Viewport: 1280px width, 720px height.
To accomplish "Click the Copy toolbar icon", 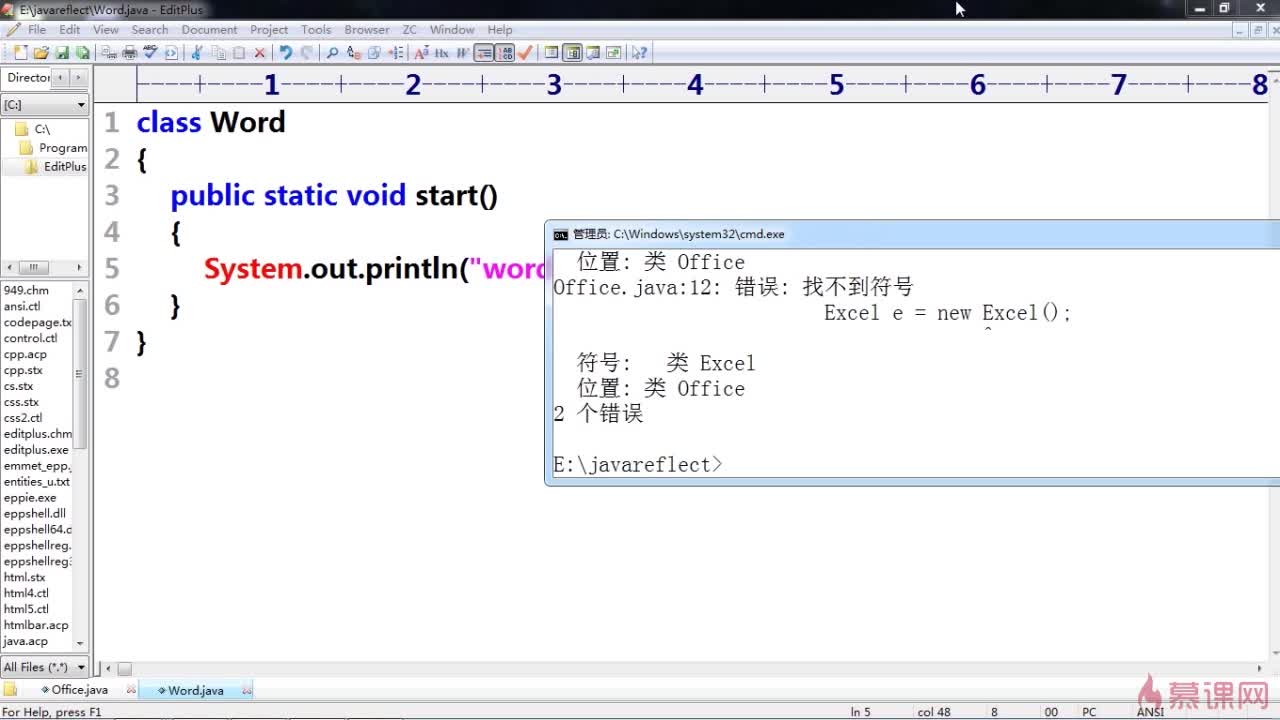I will 219,52.
